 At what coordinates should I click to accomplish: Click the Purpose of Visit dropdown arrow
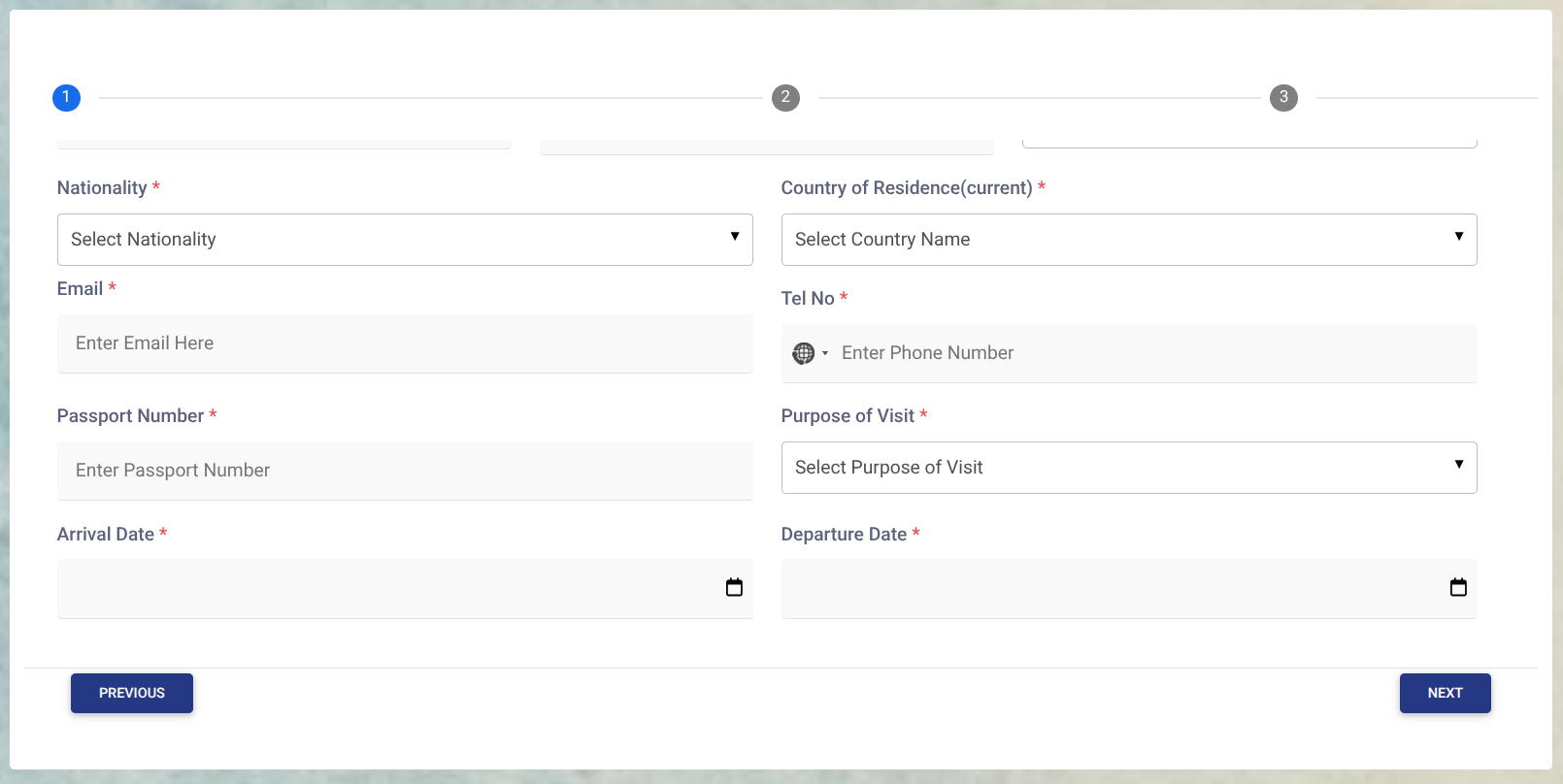[x=1459, y=465]
